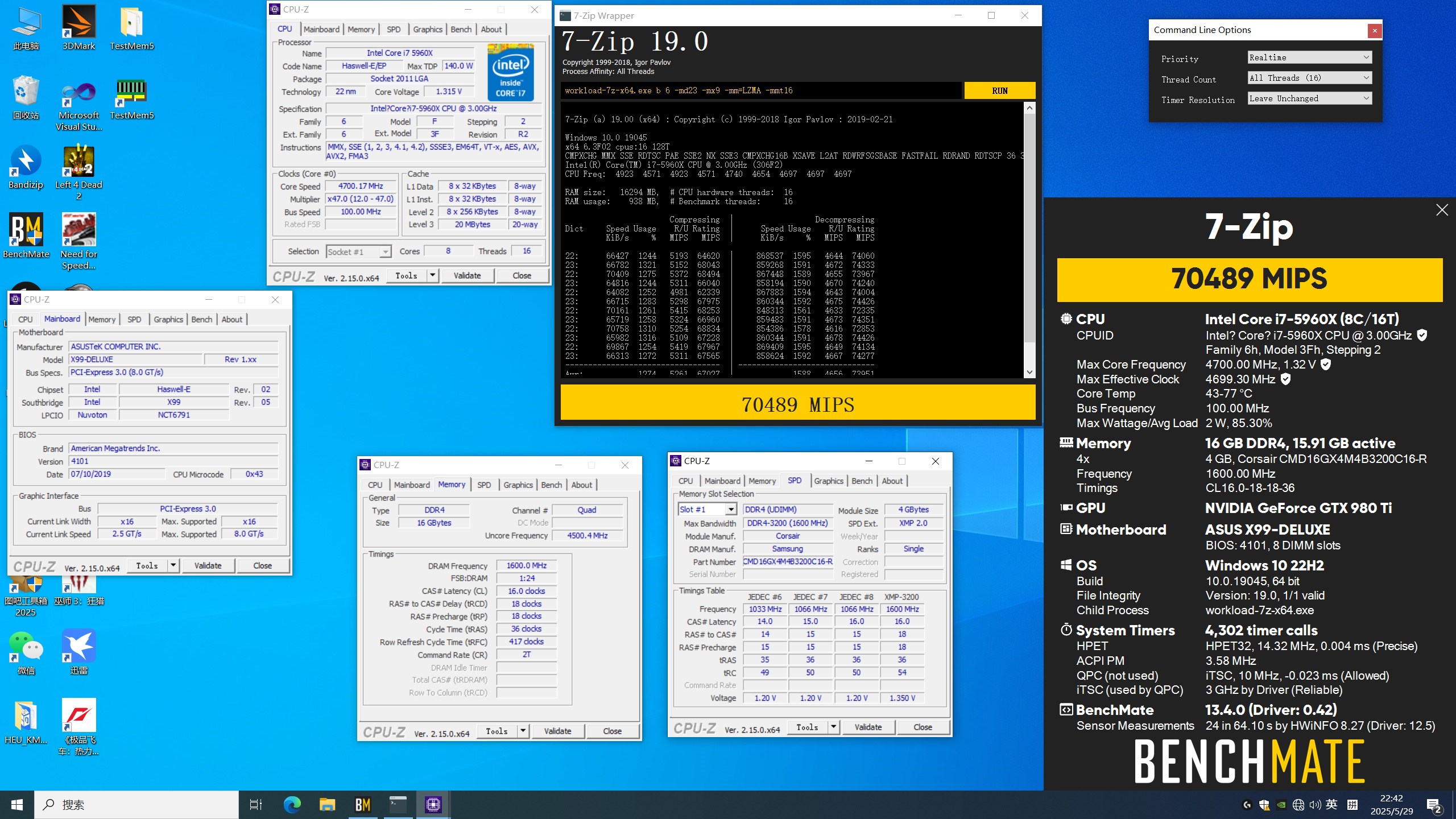Viewport: 1456px width, 819px height.
Task: Expand Tools arrow in SPD window
Action: coord(833,727)
